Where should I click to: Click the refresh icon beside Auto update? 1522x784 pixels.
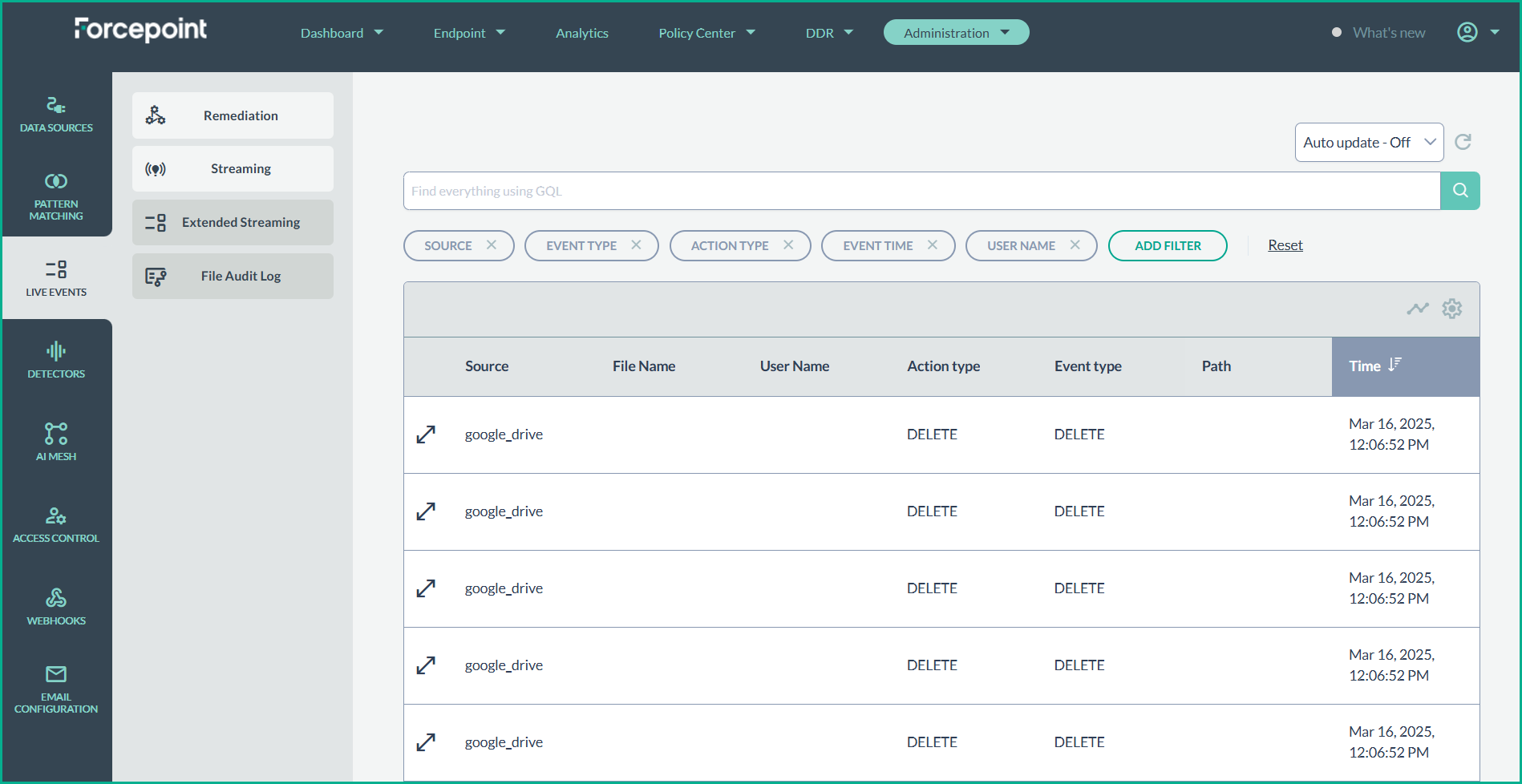(1463, 142)
